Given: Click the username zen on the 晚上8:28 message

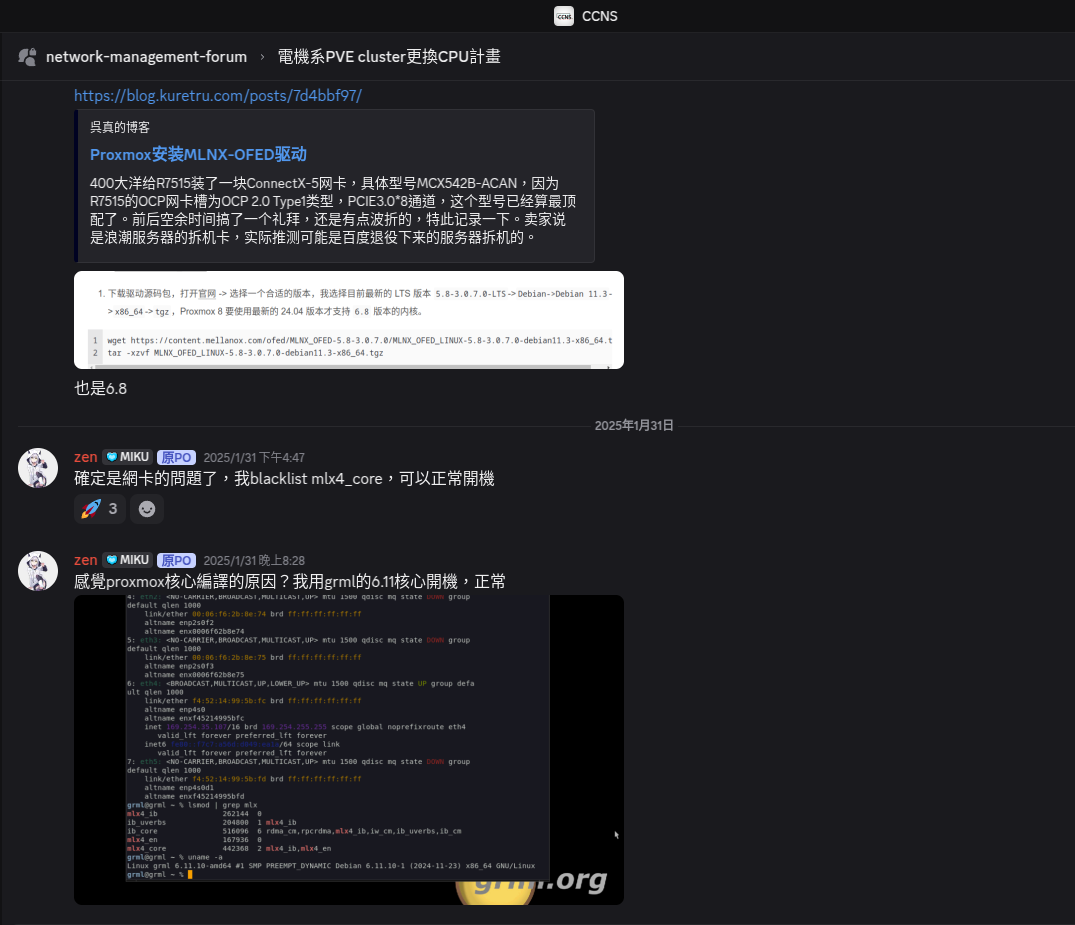Looking at the screenshot, I should tap(86, 560).
